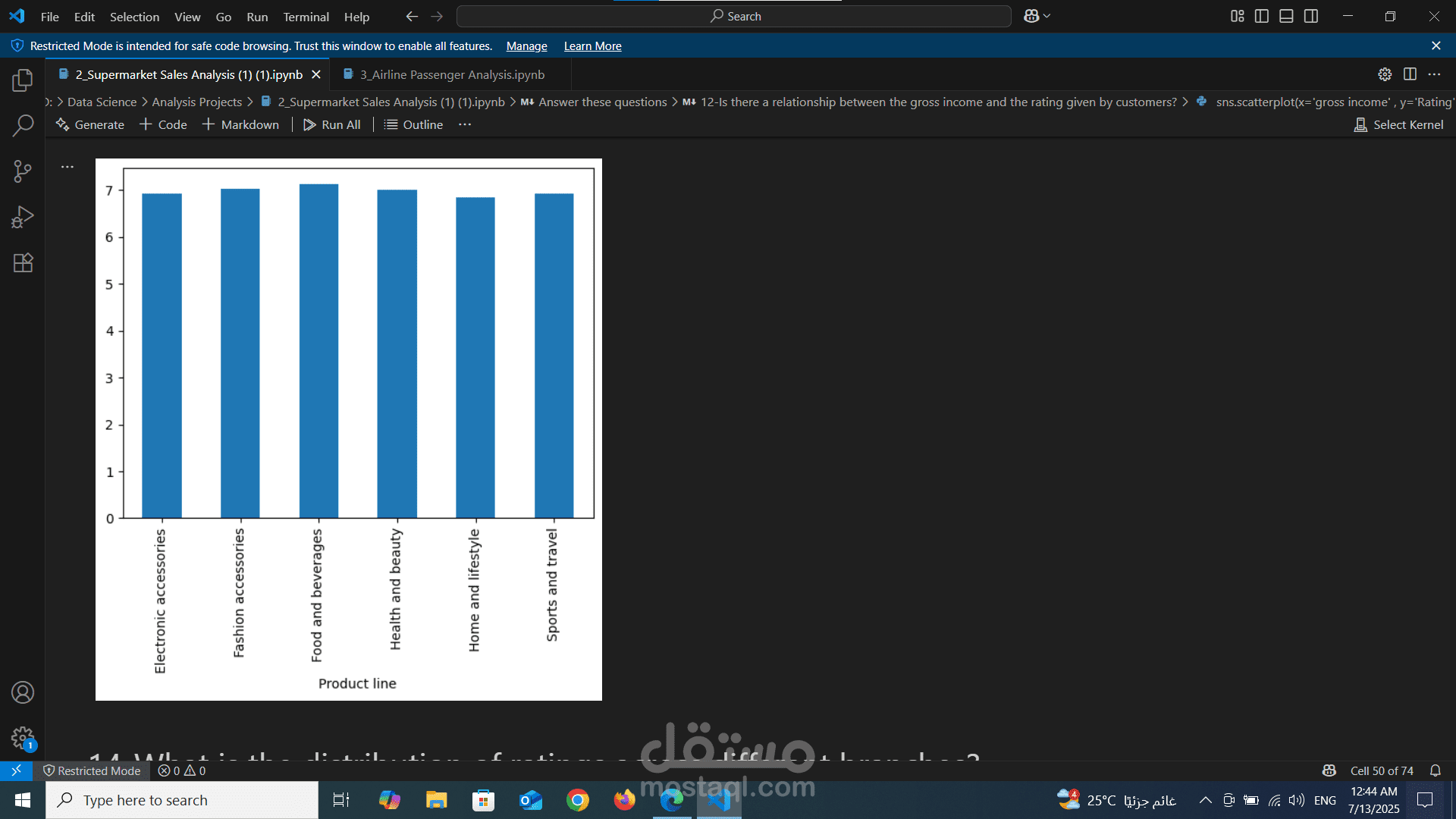The height and width of the screenshot is (819, 1456).
Task: Open File Explorer from taskbar
Action: pos(436,800)
